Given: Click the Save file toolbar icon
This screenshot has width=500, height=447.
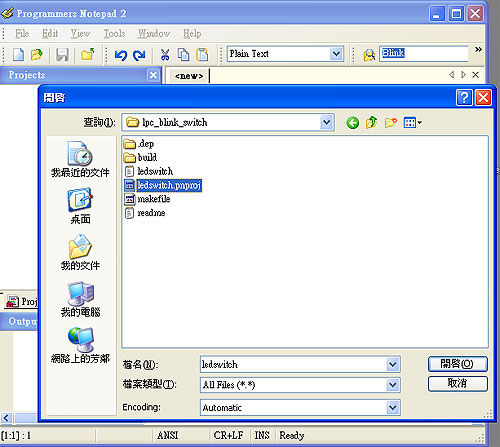Looking at the screenshot, I should (62, 54).
